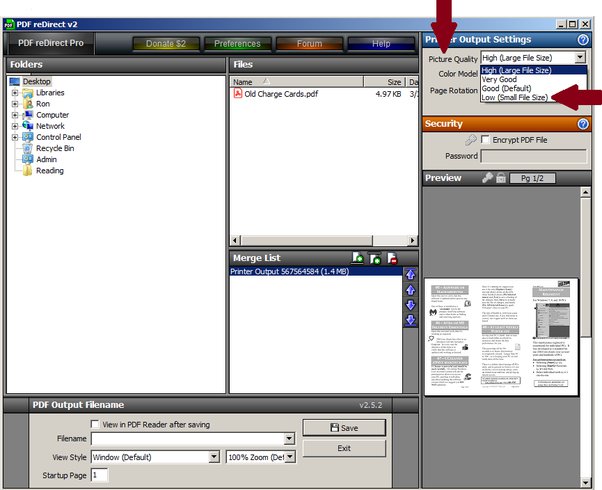The width and height of the screenshot is (602, 490).
Task: Select the Desktop icon in Folders tree
Action: point(15,81)
